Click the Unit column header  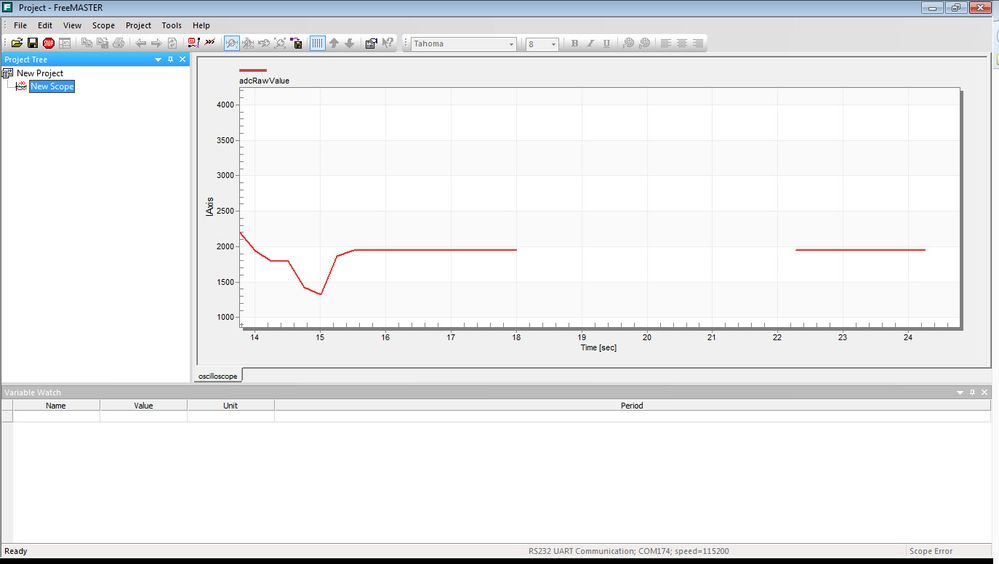231,405
